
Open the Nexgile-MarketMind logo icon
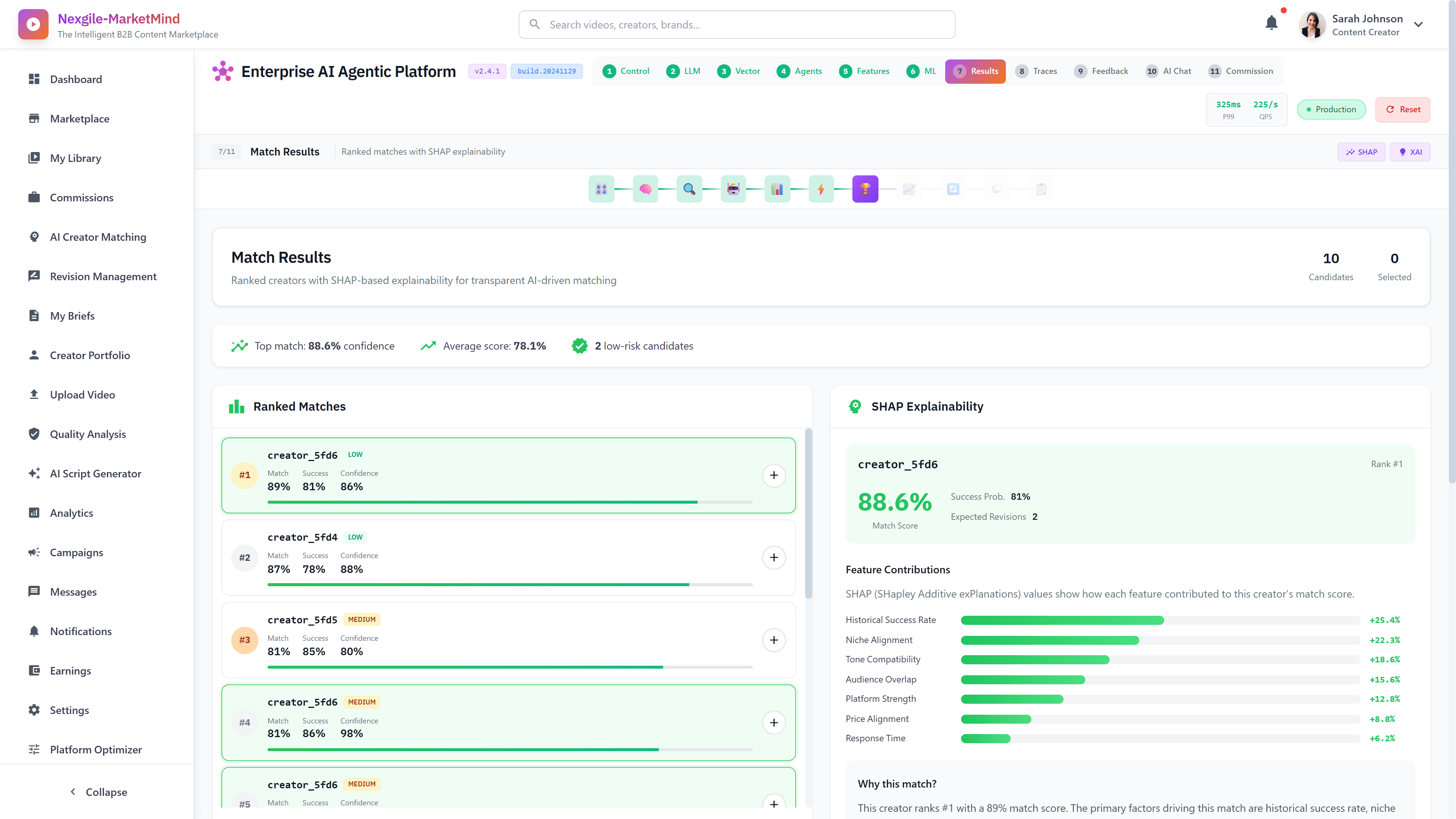33,24
